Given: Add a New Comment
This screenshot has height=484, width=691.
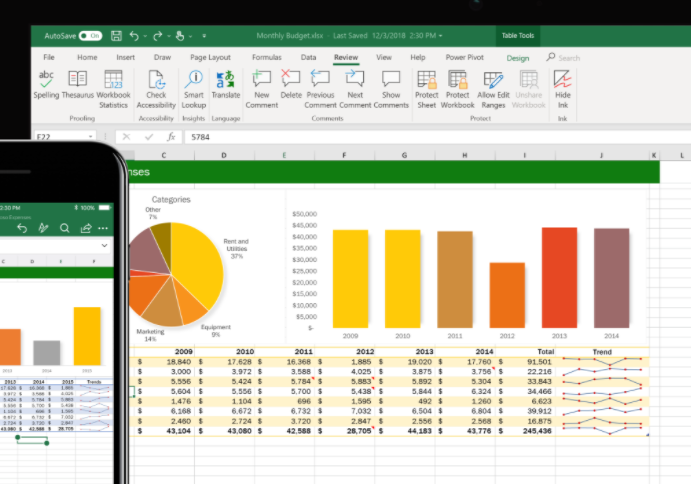Looking at the screenshot, I should click(x=261, y=89).
